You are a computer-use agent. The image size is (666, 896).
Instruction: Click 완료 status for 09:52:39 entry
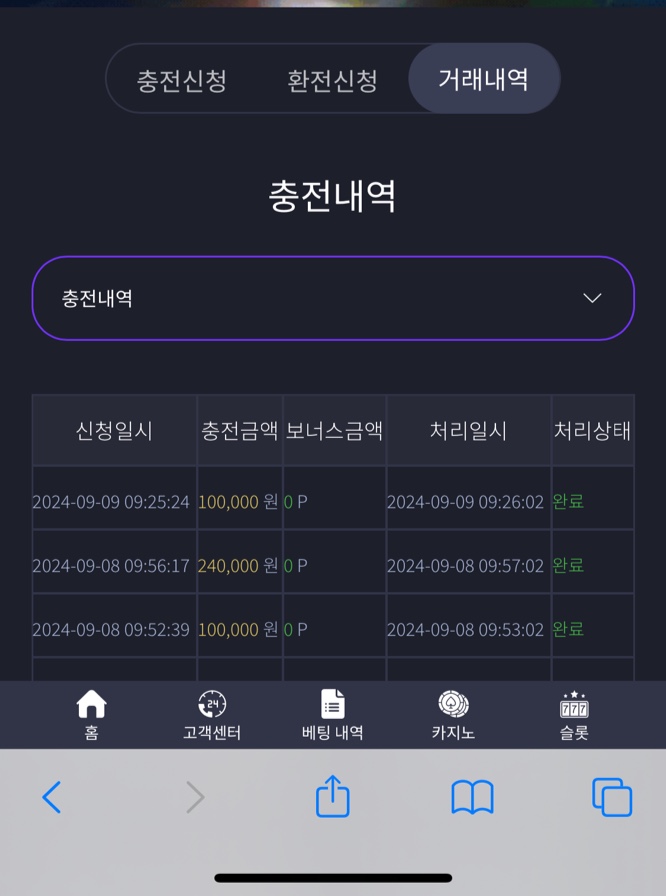(x=568, y=629)
